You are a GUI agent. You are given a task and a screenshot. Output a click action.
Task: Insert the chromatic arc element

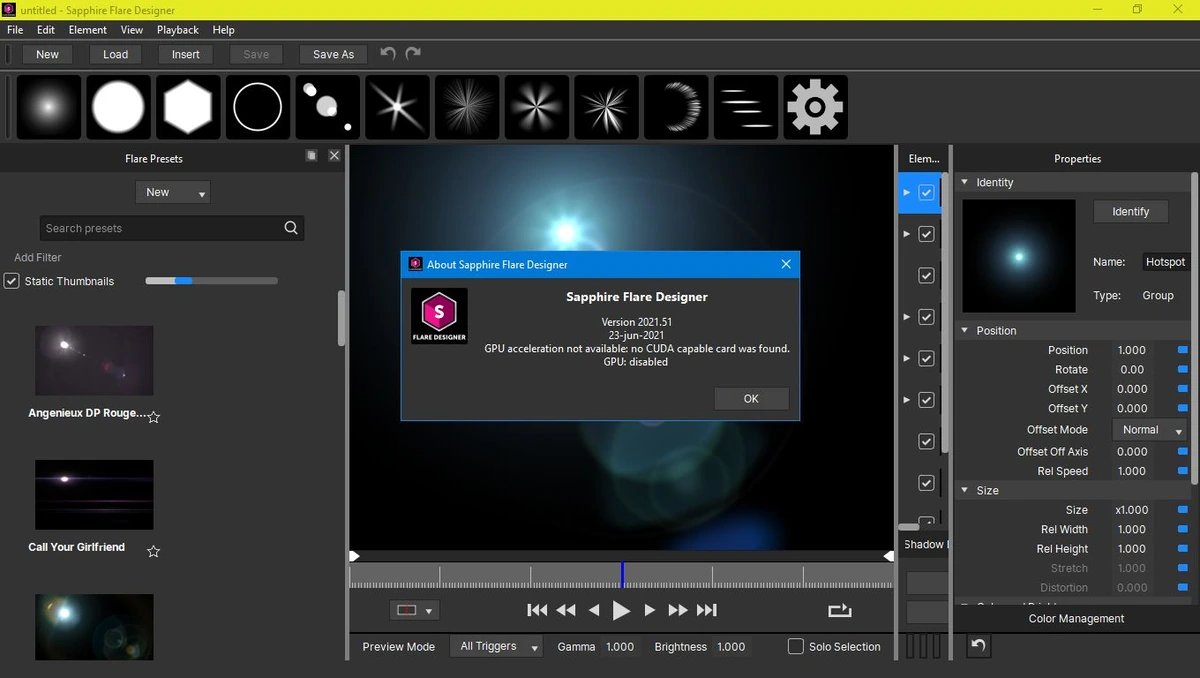click(676, 107)
